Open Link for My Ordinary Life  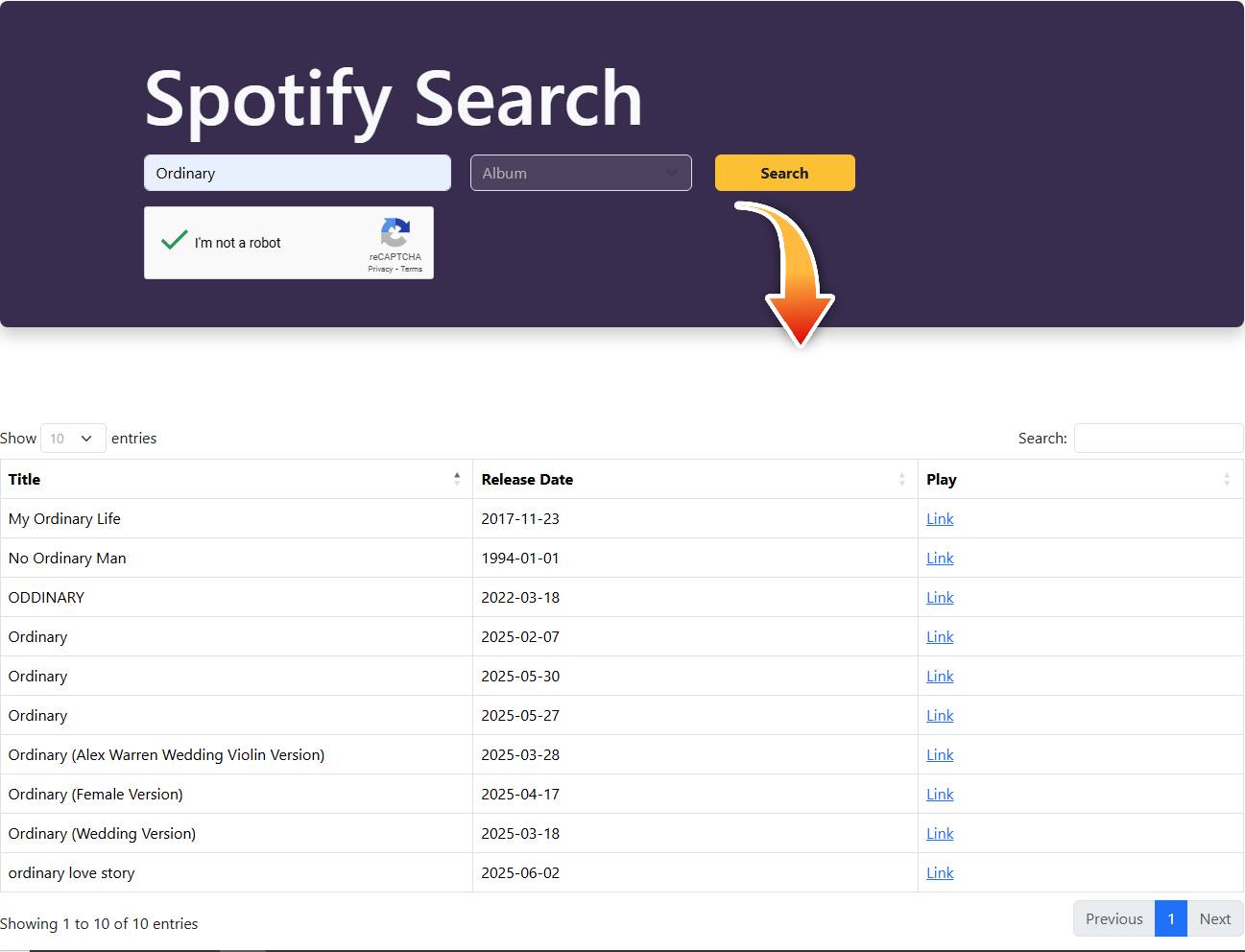[x=940, y=518]
